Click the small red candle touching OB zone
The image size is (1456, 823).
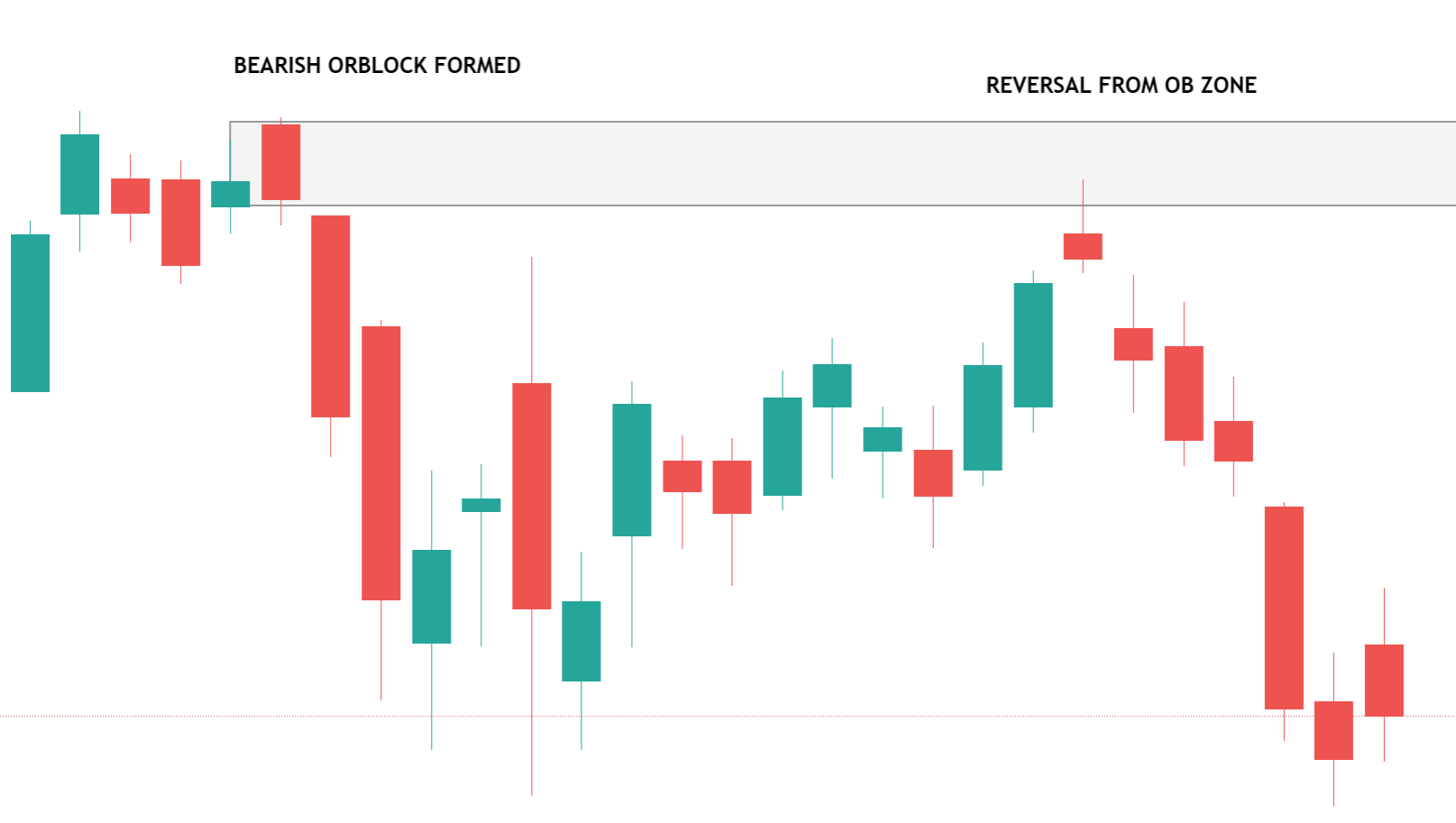[1083, 246]
